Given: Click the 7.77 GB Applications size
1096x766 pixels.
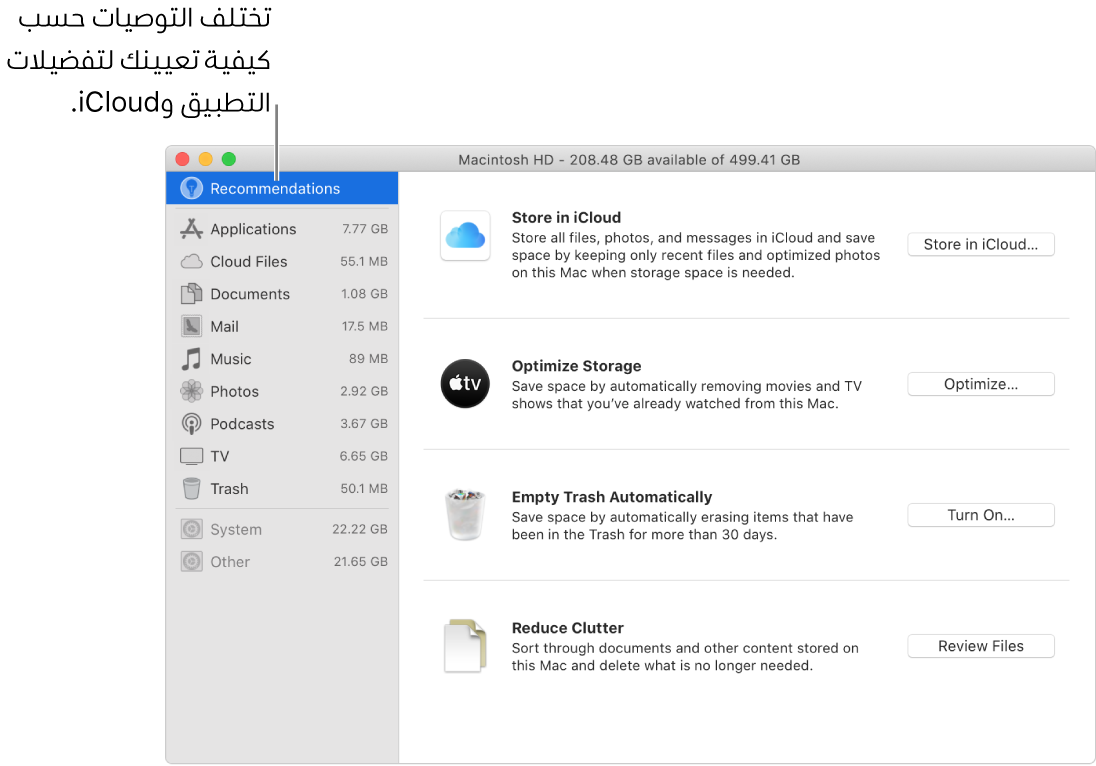Looking at the screenshot, I should click(x=365, y=229).
